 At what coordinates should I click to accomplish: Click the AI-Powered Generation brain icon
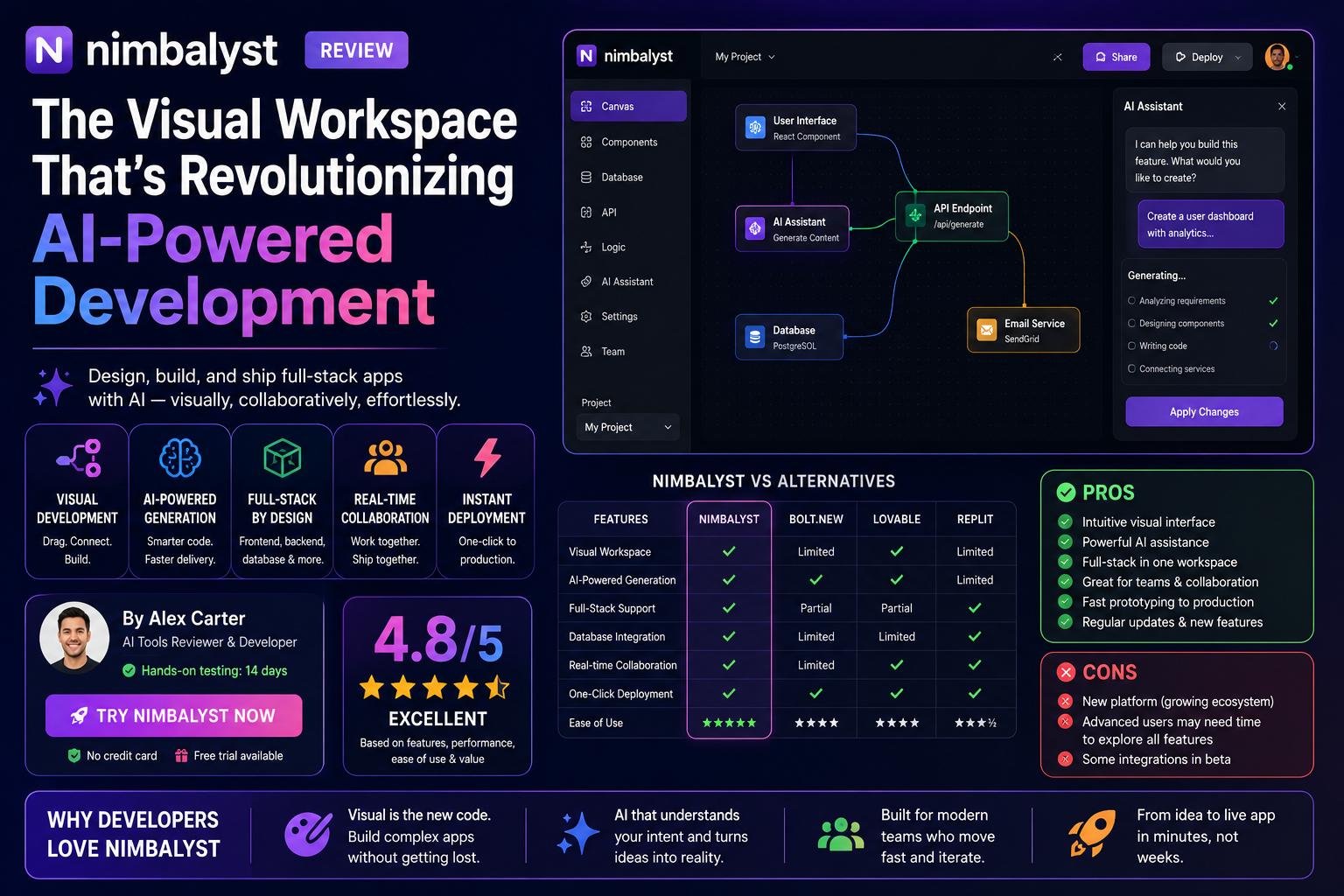180,458
